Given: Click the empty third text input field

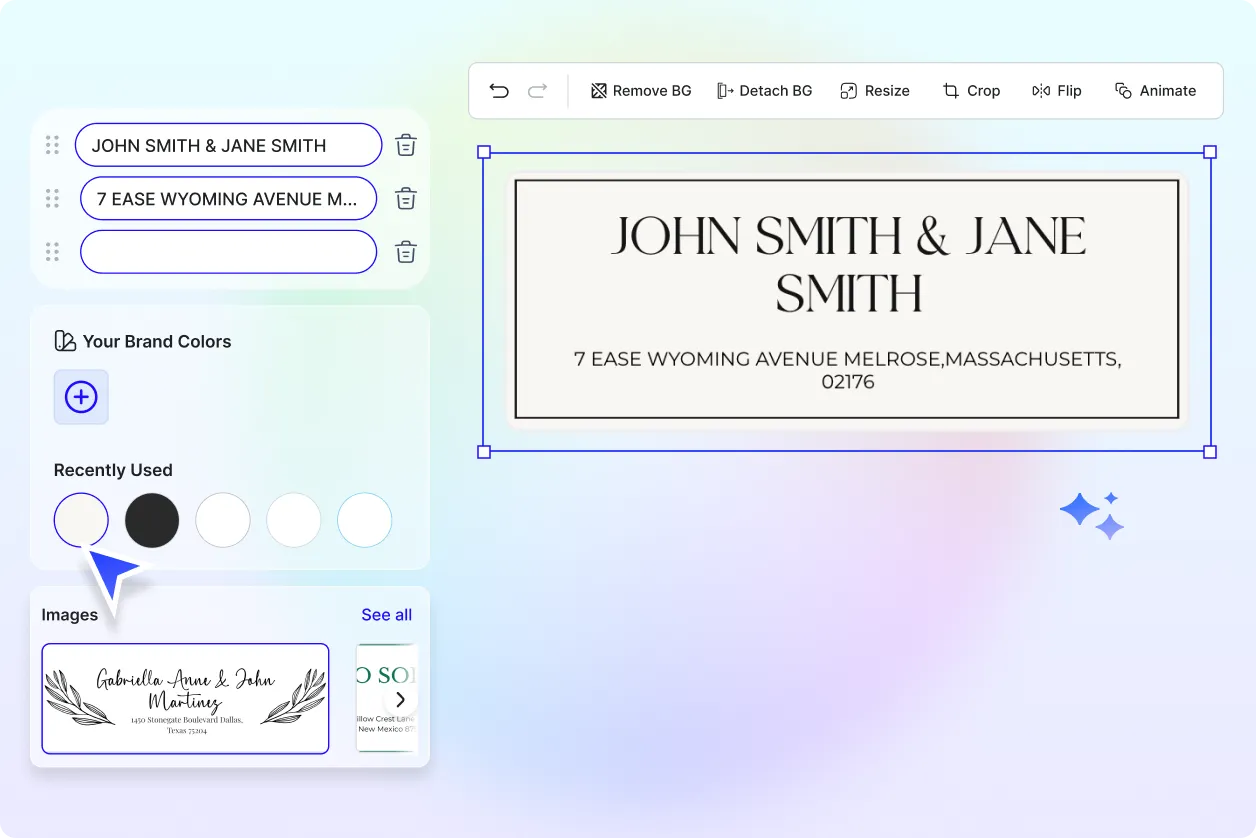Looking at the screenshot, I should tap(228, 252).
